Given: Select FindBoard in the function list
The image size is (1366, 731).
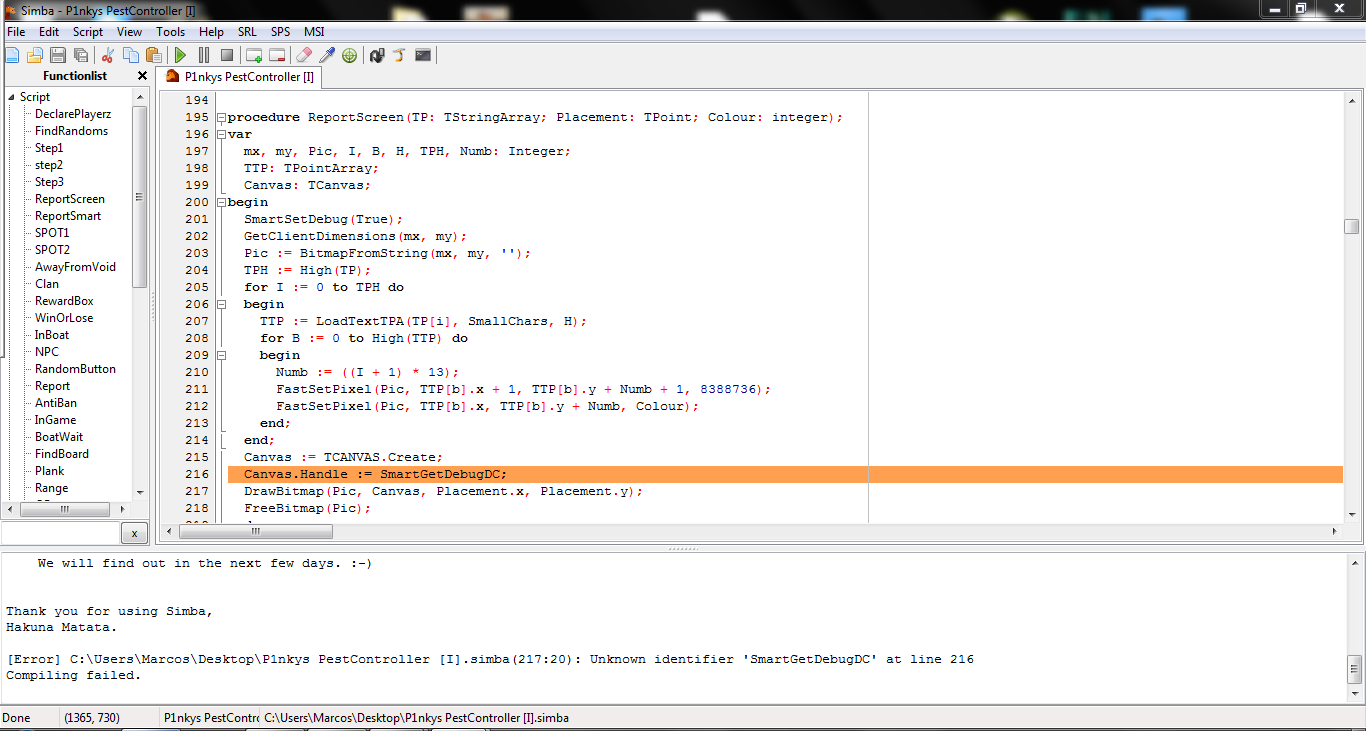Looking at the screenshot, I should click(62, 454).
